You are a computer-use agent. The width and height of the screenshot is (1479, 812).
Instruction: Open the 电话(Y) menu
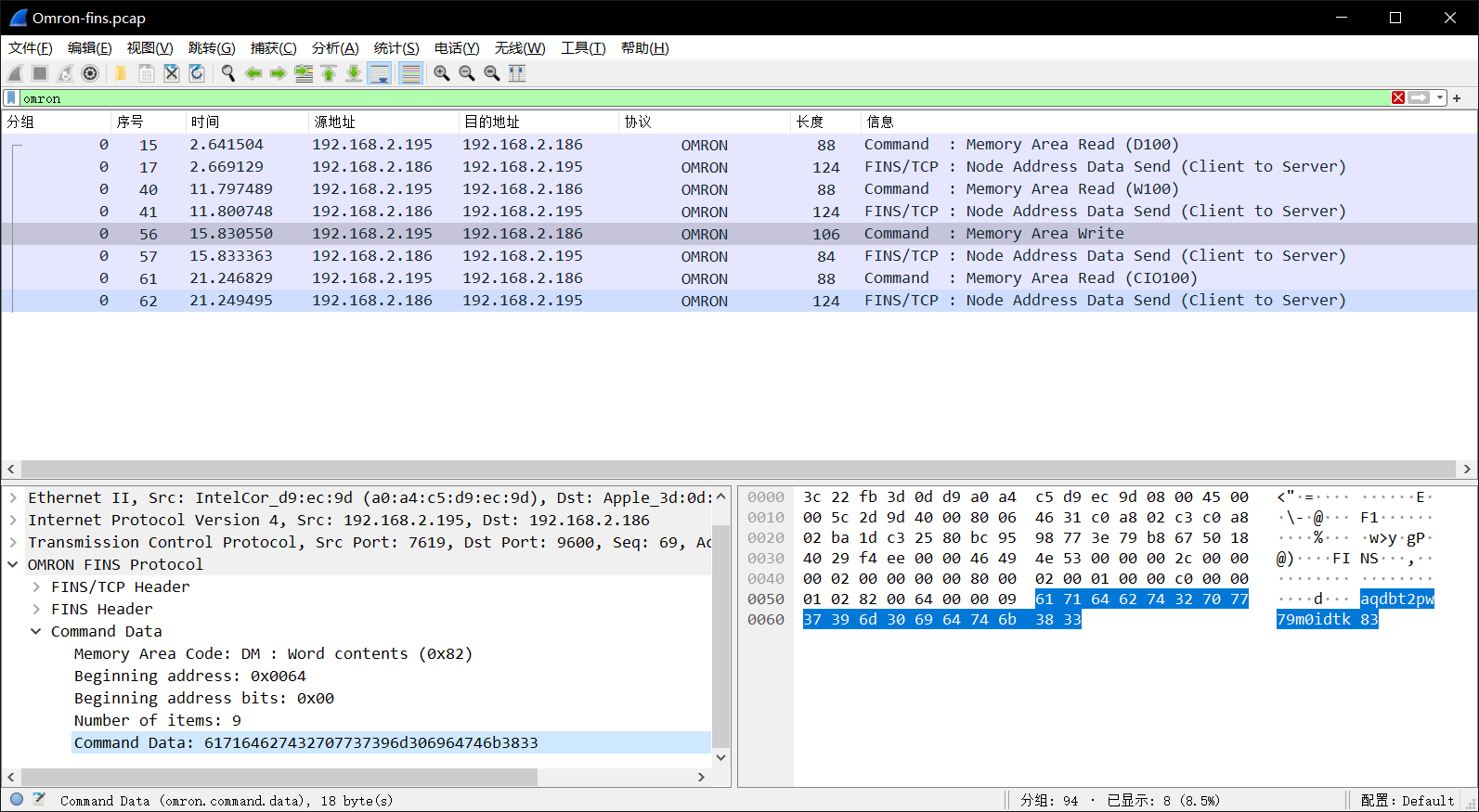pyautogui.click(x=457, y=48)
